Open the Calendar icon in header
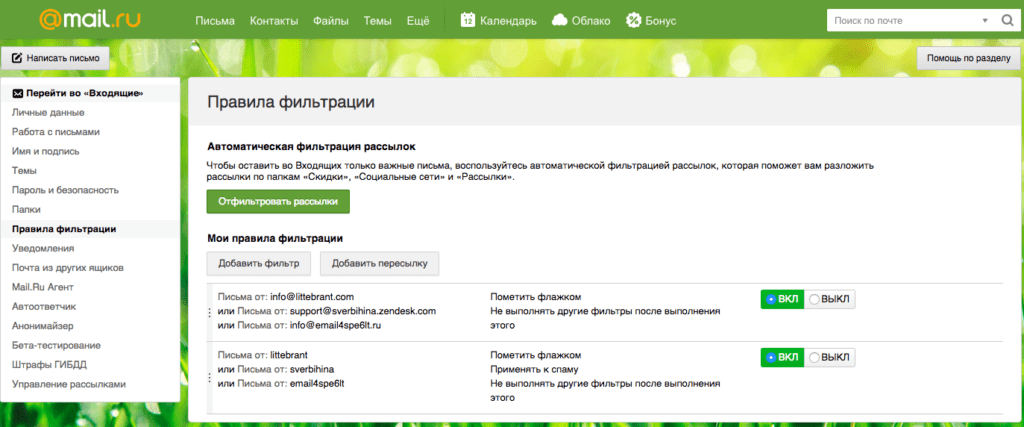This screenshot has width=1024, height=427. click(x=468, y=20)
